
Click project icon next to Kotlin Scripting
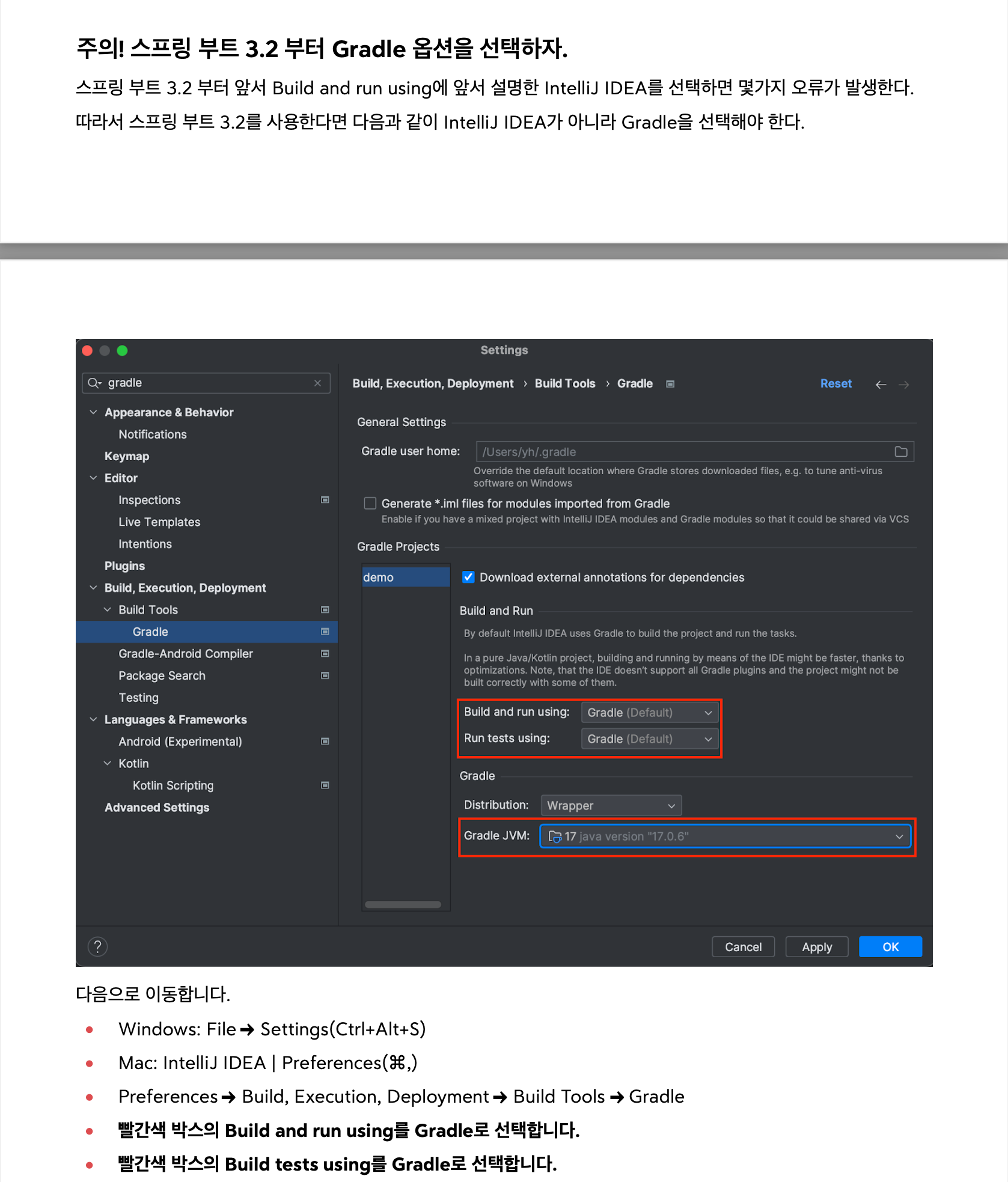tap(325, 785)
